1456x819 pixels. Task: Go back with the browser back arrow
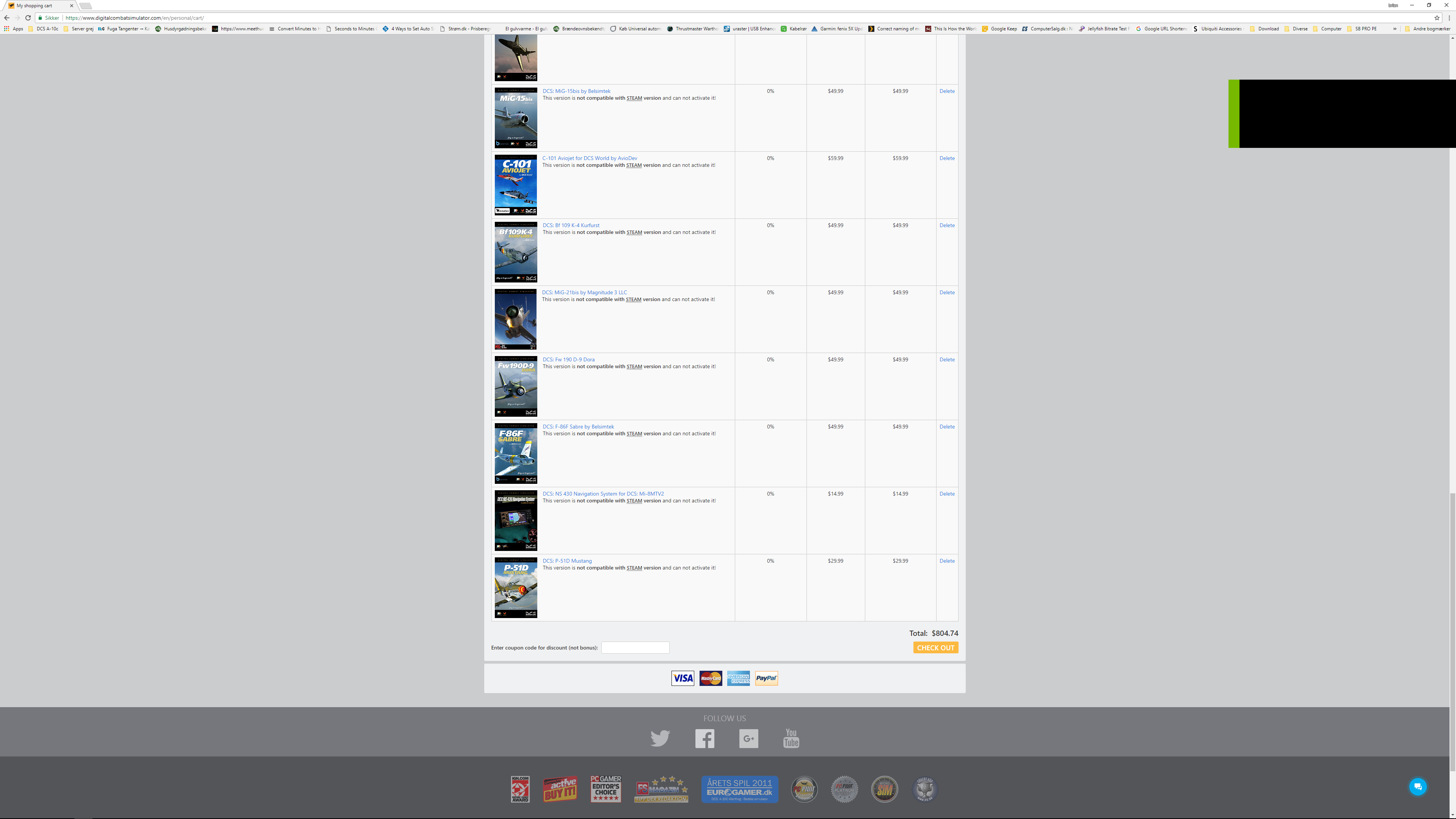[7, 17]
